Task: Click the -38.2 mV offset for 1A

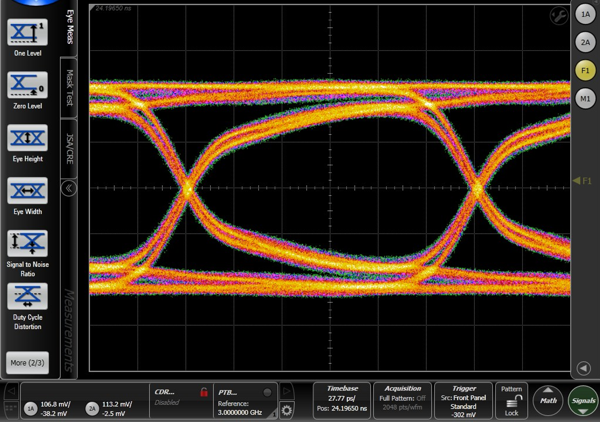Action: 54,414
